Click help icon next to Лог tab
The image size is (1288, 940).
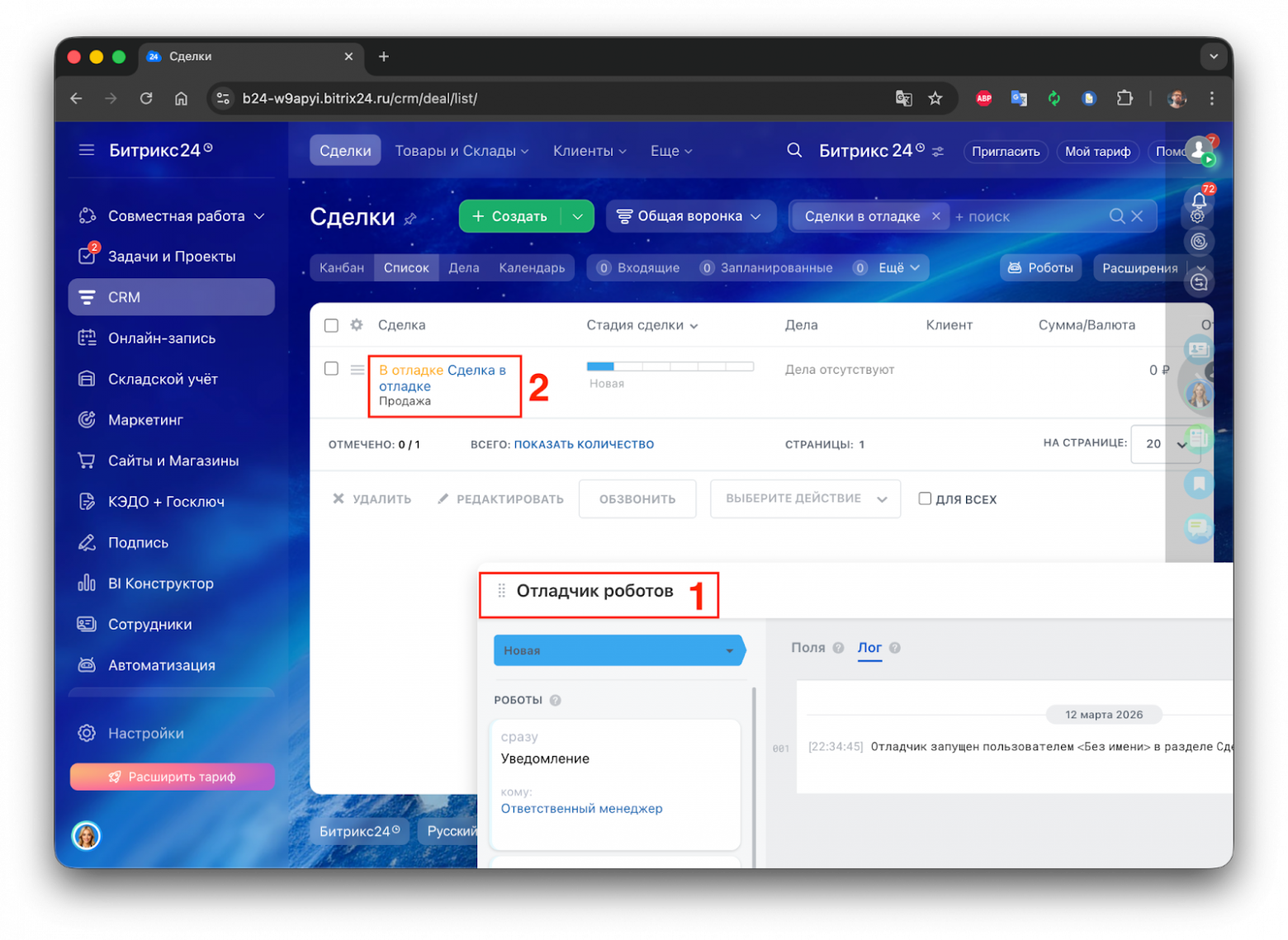tap(895, 648)
